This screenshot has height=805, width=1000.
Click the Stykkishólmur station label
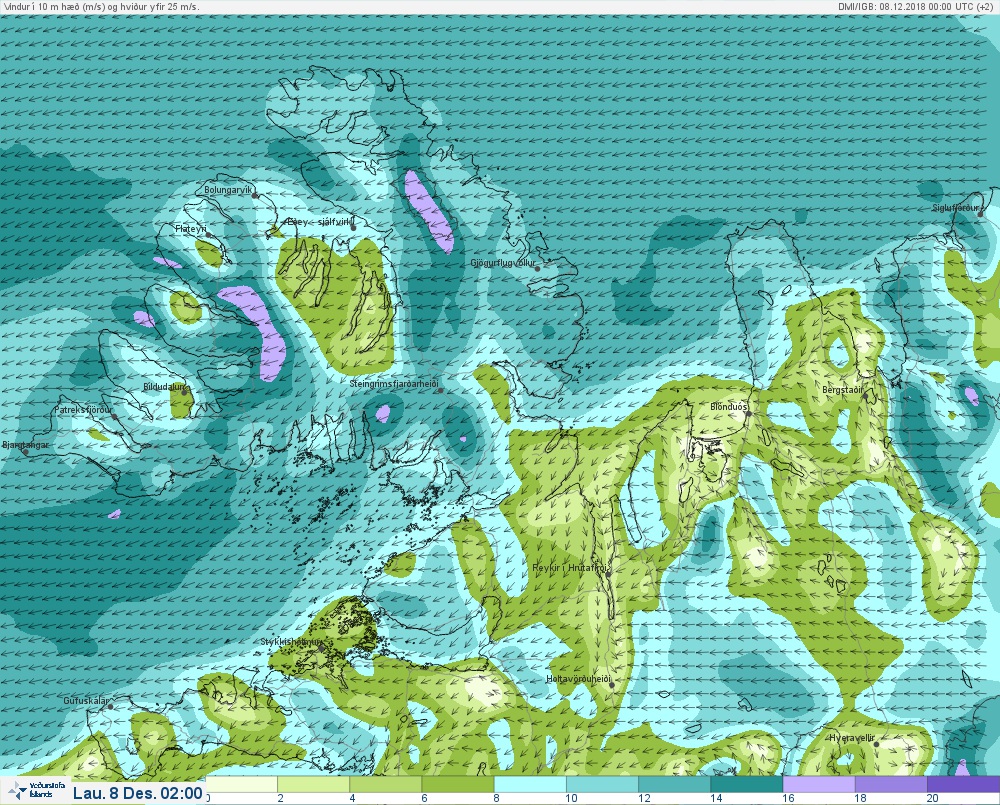(291, 642)
